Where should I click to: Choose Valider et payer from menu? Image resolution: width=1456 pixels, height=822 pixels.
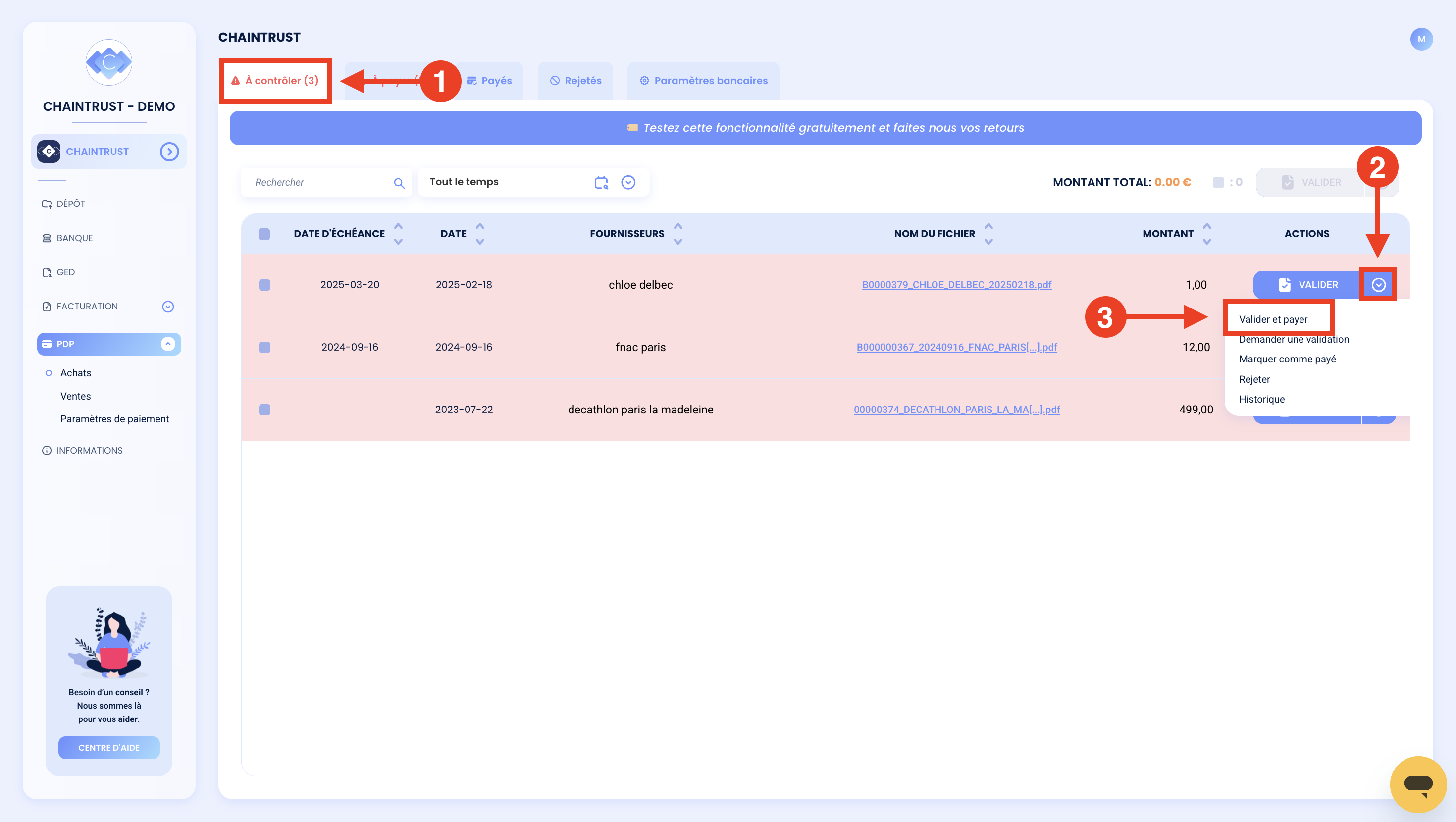coord(1273,319)
